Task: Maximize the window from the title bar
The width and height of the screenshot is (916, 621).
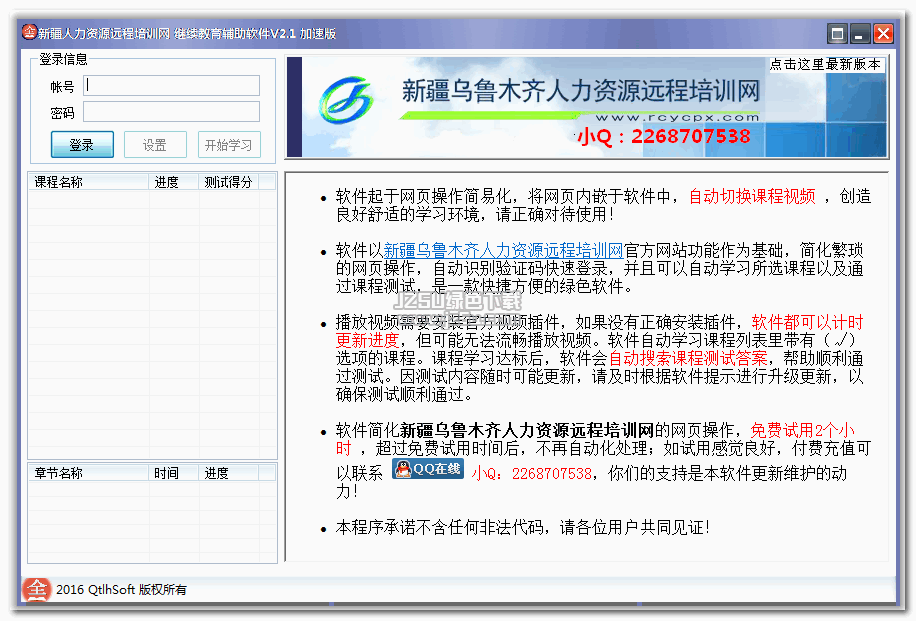Action: (x=837, y=34)
